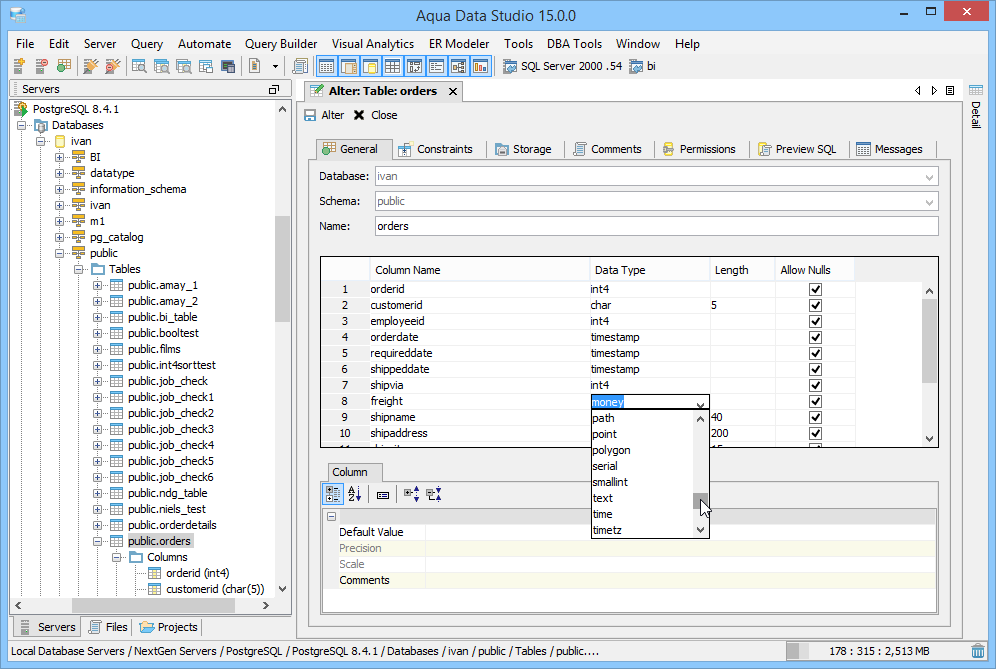The width and height of the screenshot is (996, 669).
Task: Toggle Allow Nulls for shipvia
Action: pyautogui.click(x=816, y=385)
